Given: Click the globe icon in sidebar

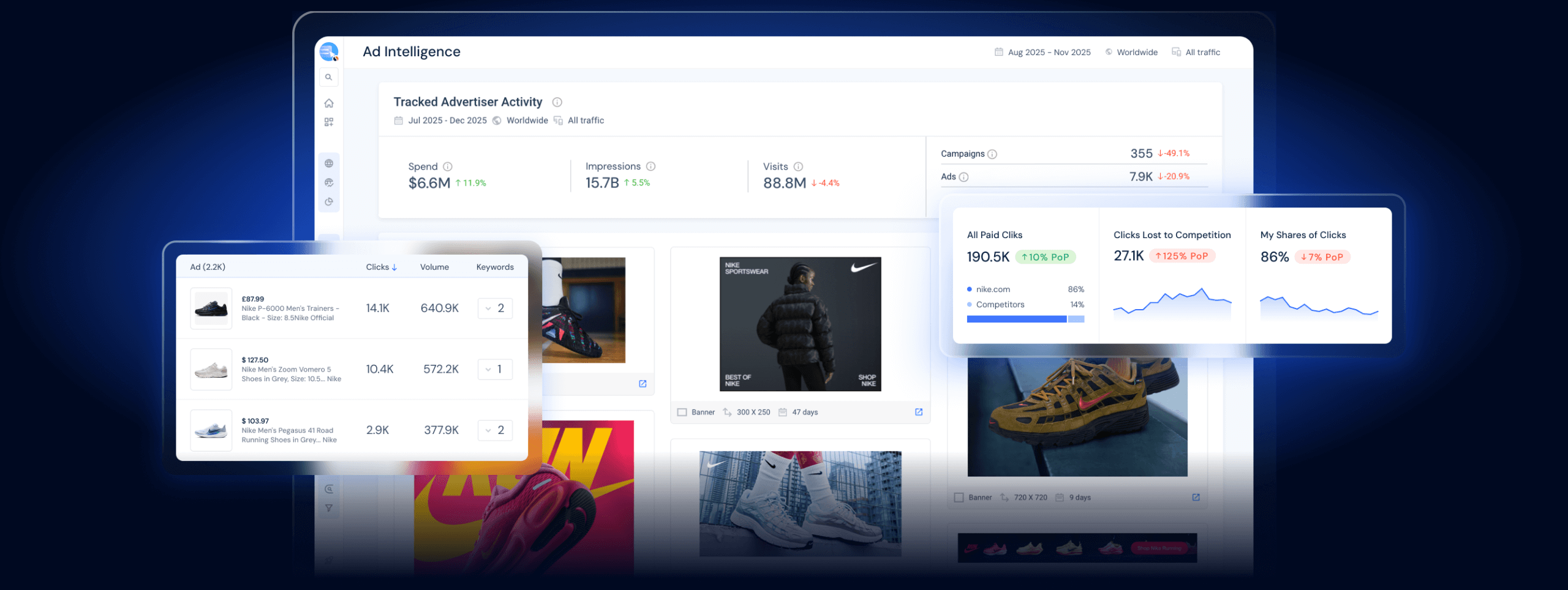Looking at the screenshot, I should point(329,163).
